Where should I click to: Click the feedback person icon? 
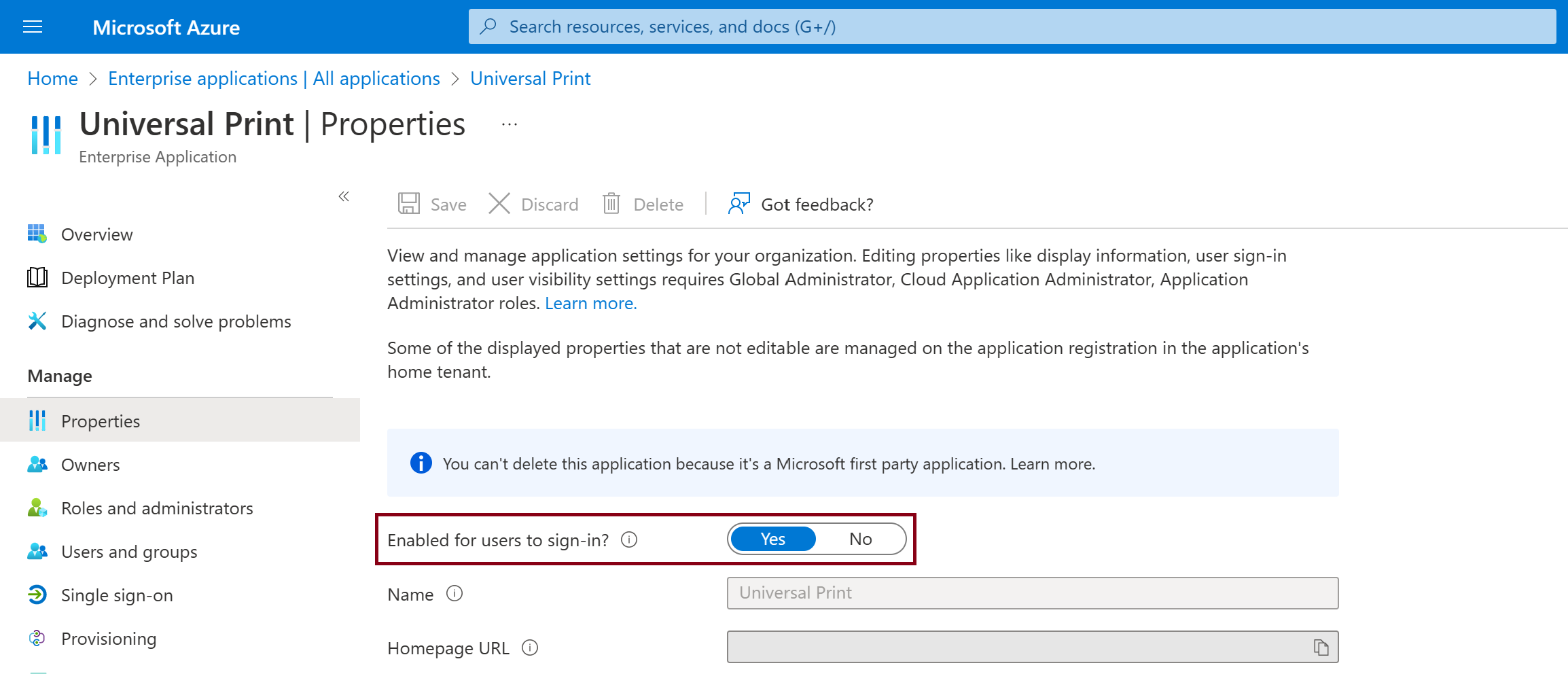[x=739, y=203]
